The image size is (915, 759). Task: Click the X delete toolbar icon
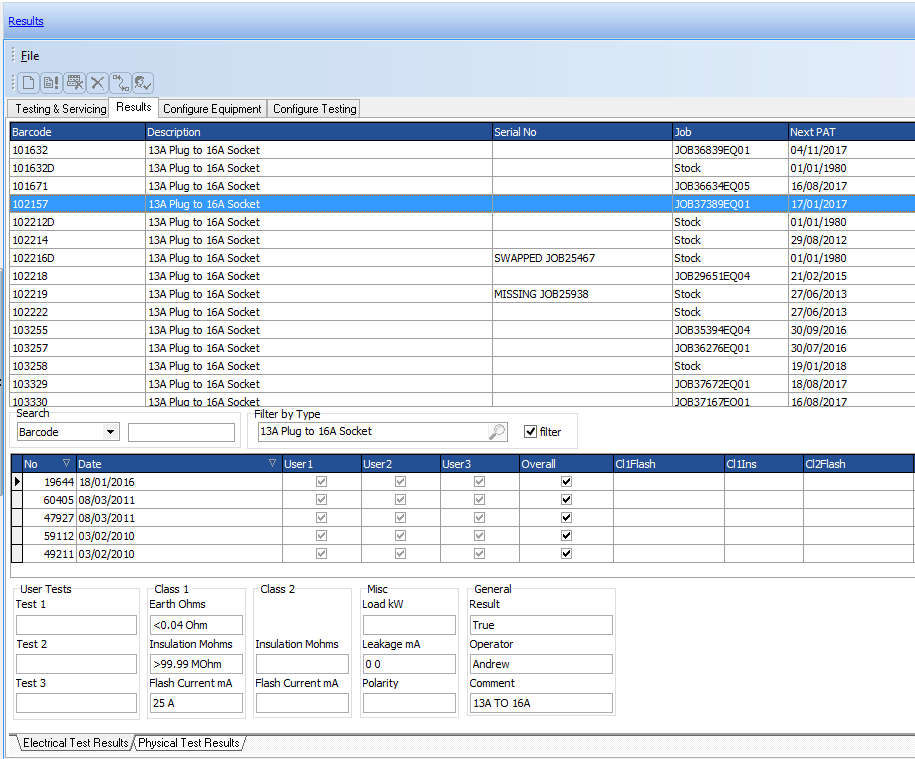click(x=97, y=83)
